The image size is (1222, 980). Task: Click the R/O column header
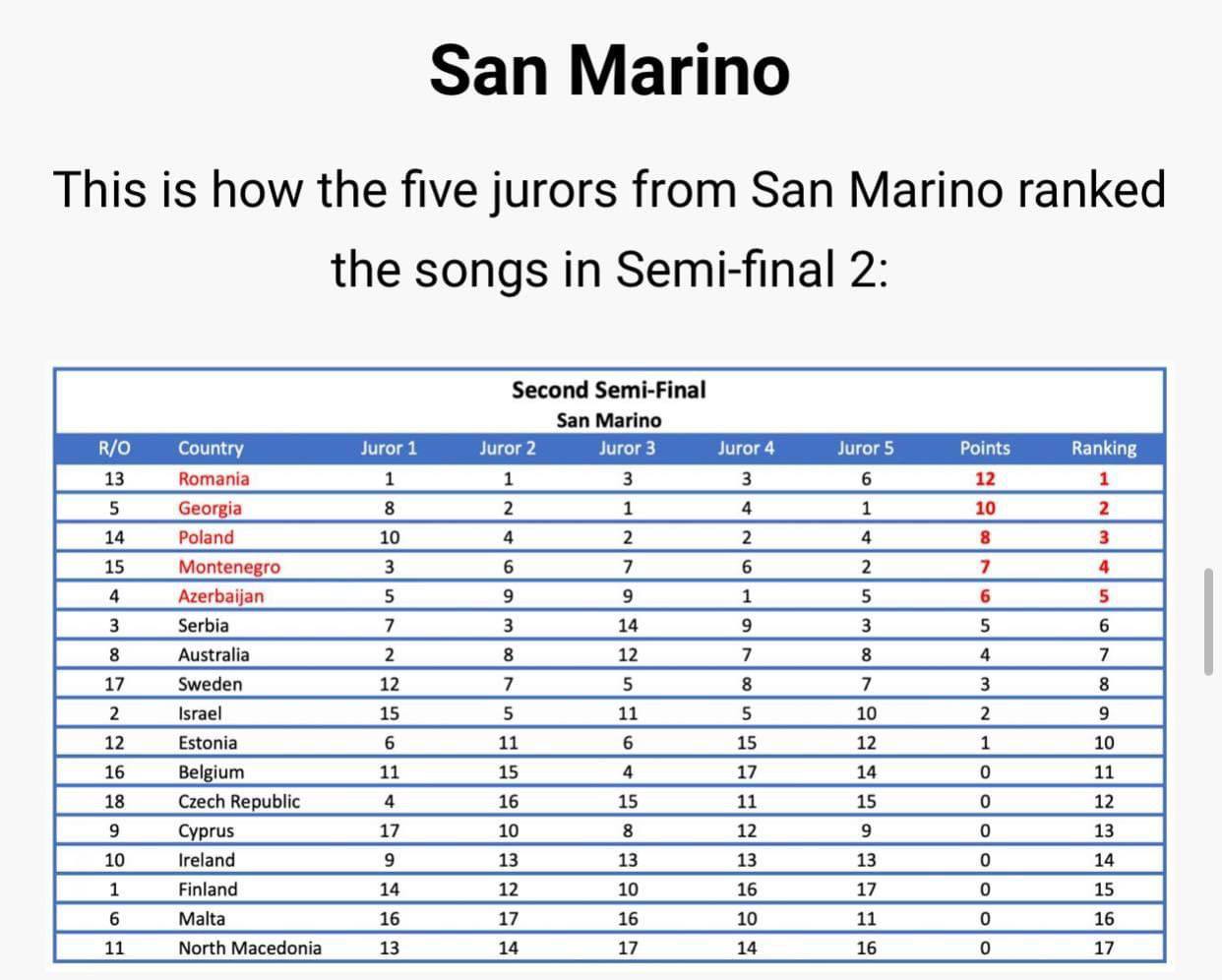[x=114, y=448]
